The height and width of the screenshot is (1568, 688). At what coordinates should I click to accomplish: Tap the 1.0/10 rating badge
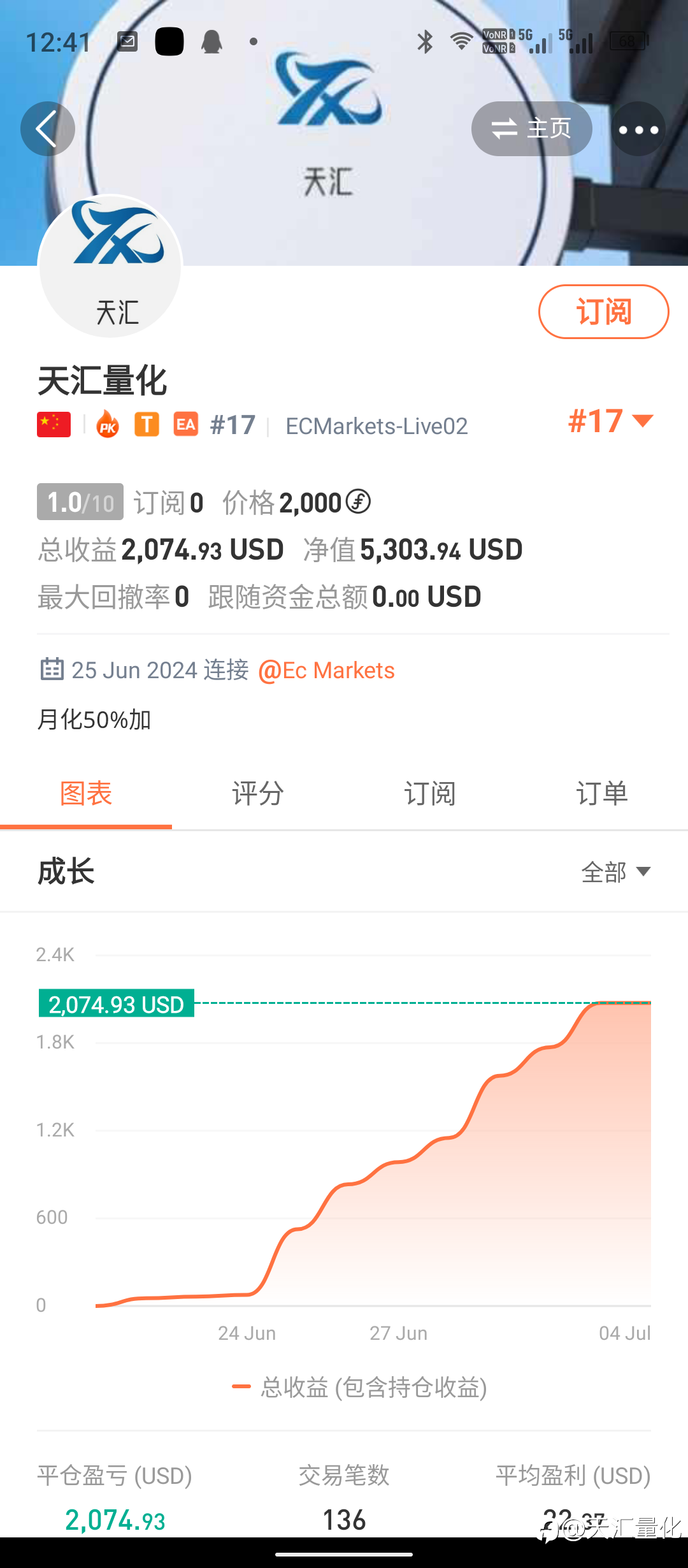(x=80, y=502)
